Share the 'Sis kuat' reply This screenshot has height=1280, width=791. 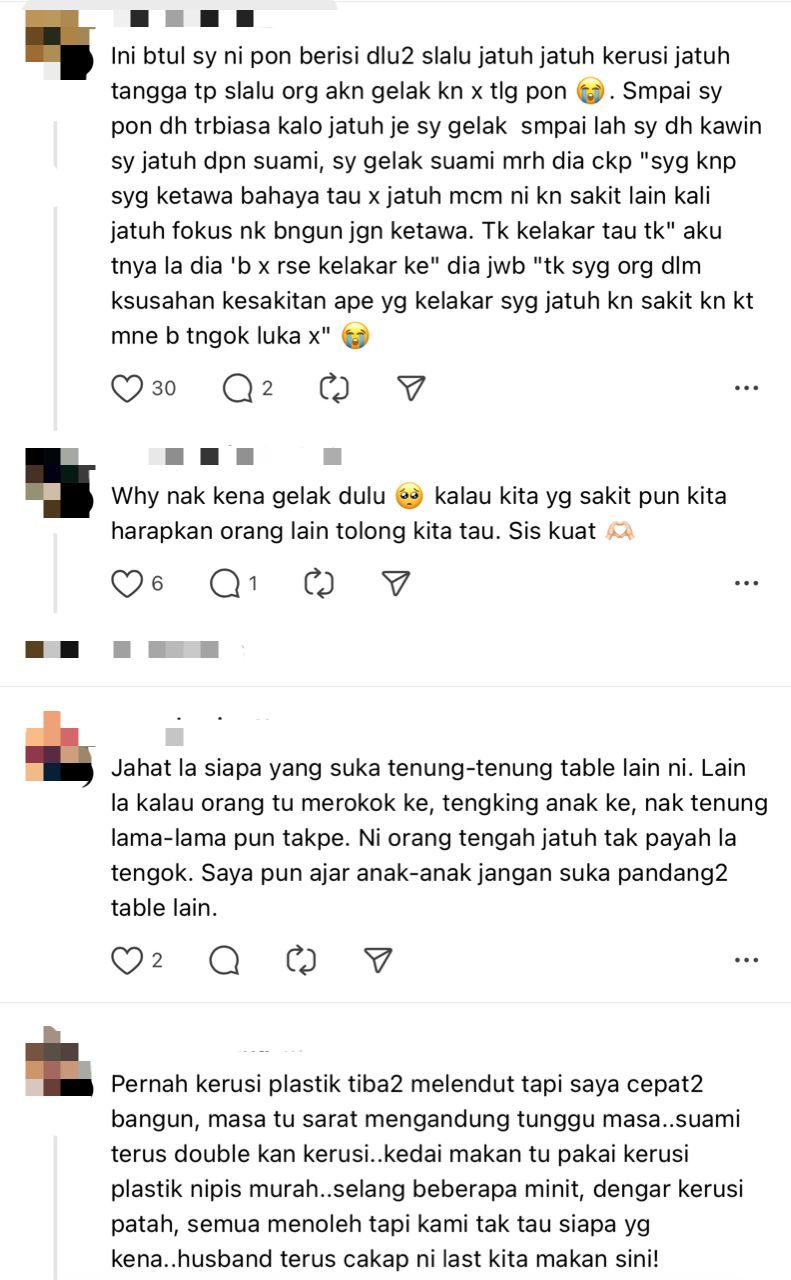397,583
